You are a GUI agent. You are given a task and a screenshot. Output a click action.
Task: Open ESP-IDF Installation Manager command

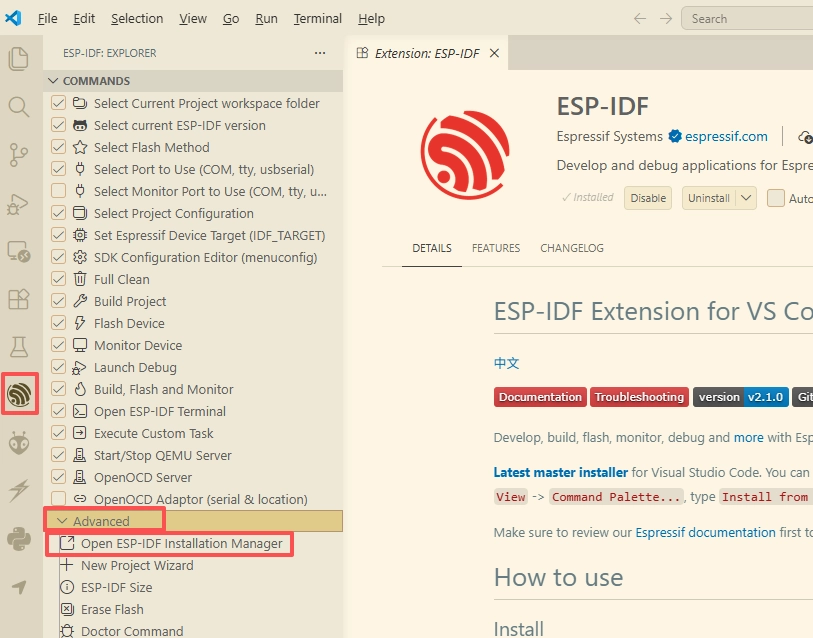click(x=181, y=544)
